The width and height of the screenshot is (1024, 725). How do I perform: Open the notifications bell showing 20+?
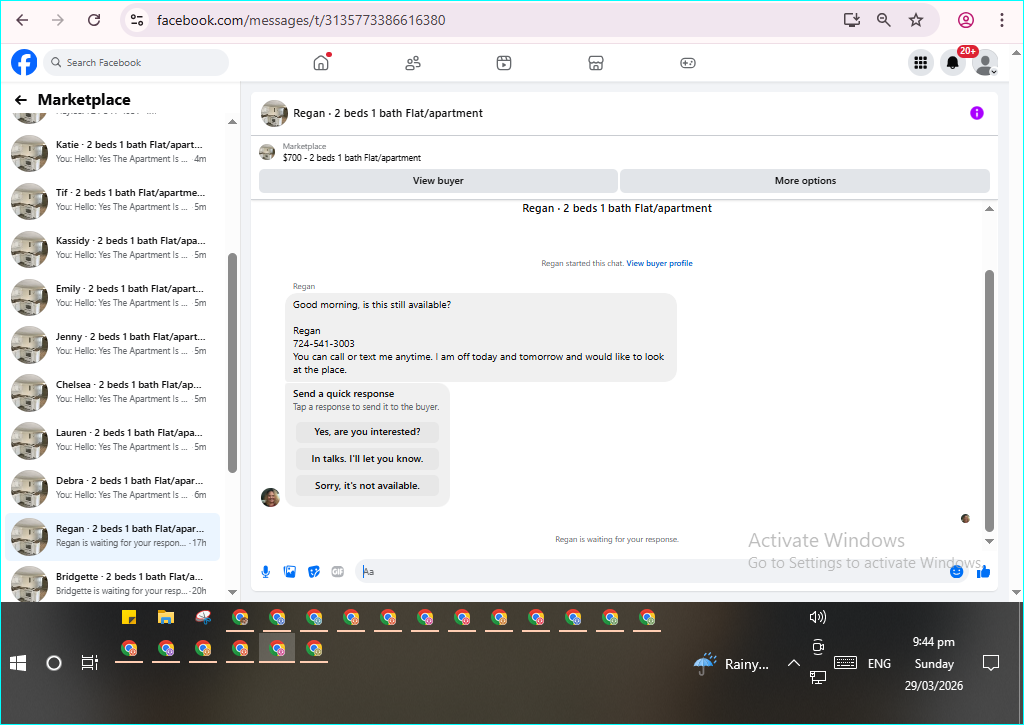pyautogui.click(x=953, y=63)
